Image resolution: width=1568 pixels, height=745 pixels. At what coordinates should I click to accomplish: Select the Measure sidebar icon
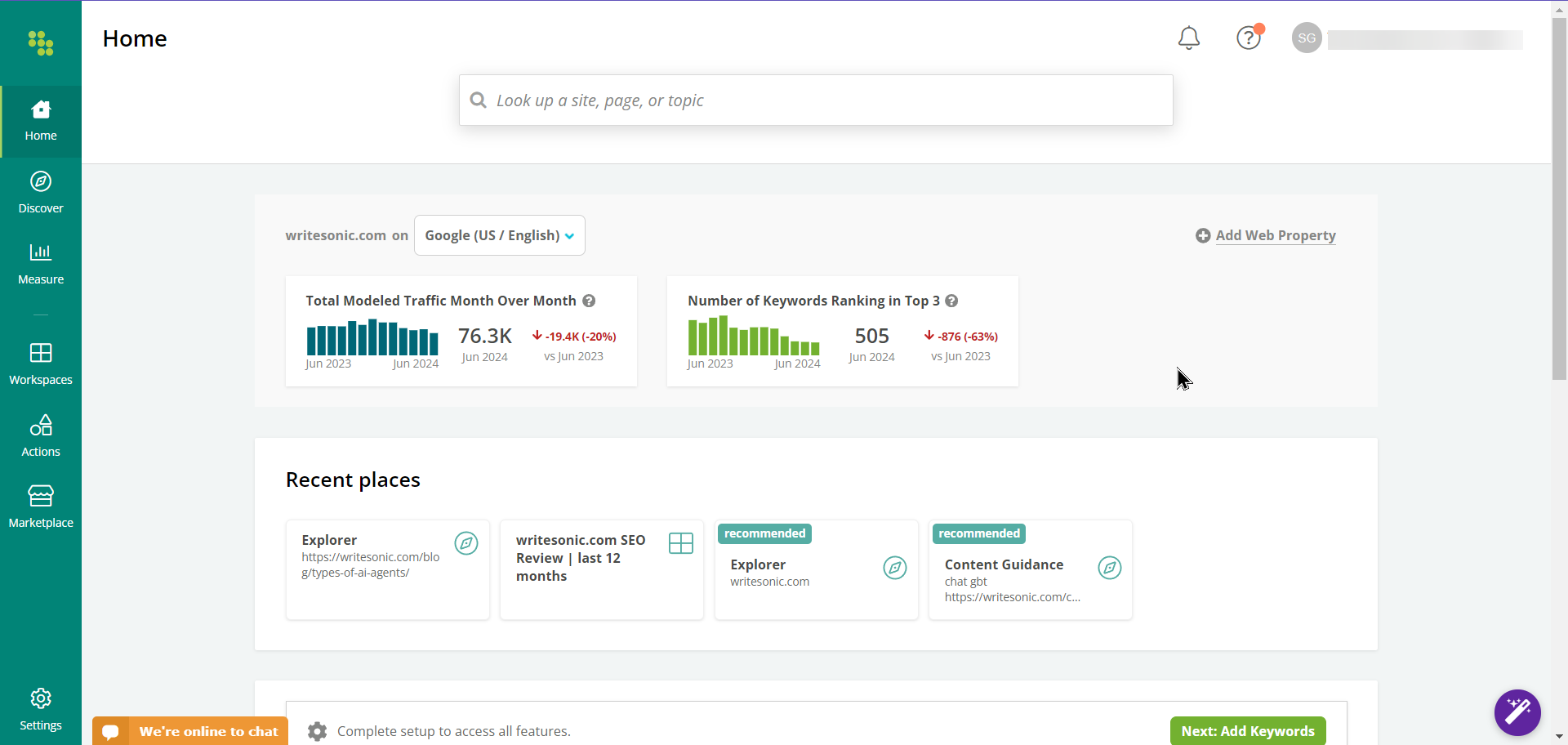click(x=40, y=263)
